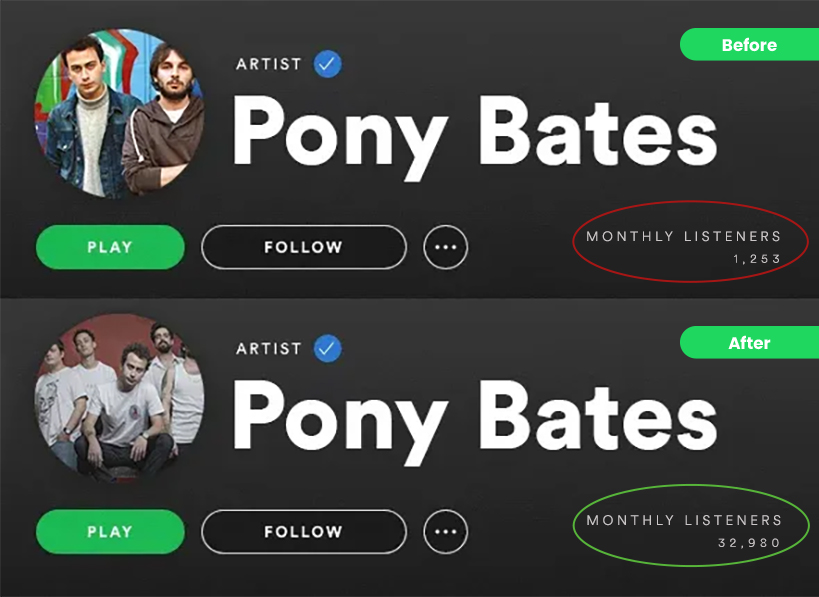The width and height of the screenshot is (819, 597).
Task: Click FOLLOW beside the 1,253 listeners count
Action: point(303,247)
